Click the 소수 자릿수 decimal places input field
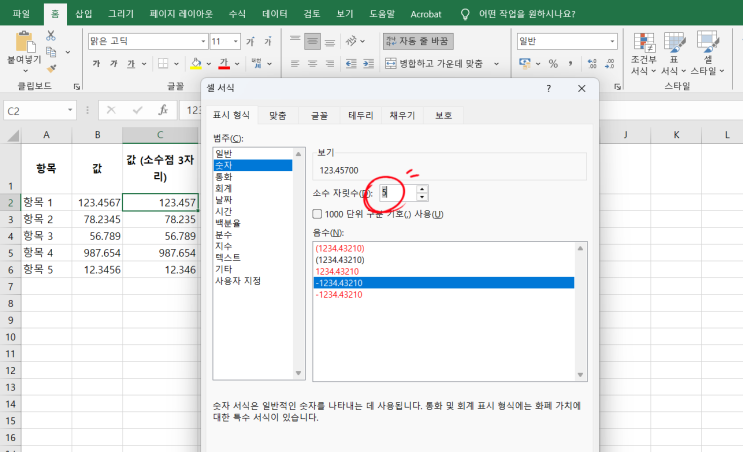Image resolution: width=743 pixels, height=452 pixels. pyautogui.click(x=398, y=192)
